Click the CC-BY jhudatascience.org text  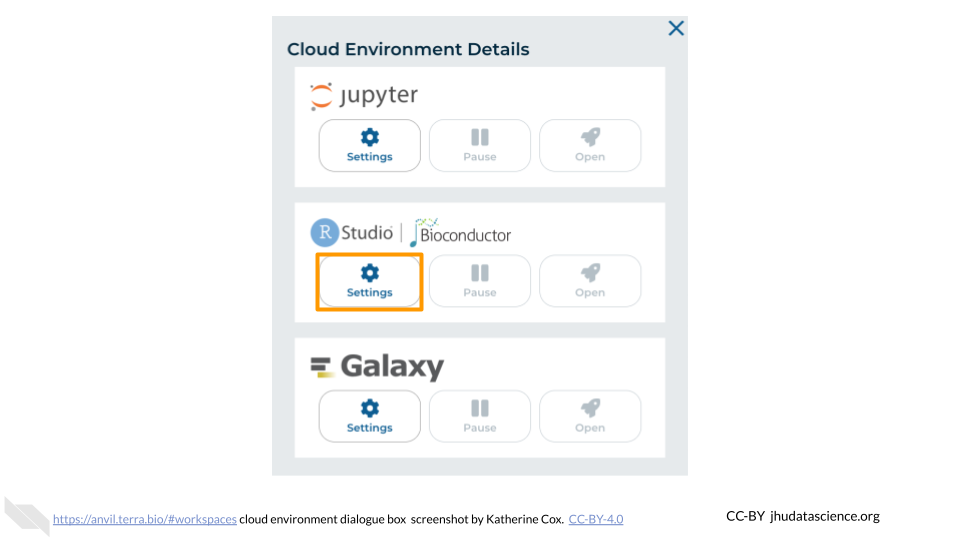click(803, 516)
